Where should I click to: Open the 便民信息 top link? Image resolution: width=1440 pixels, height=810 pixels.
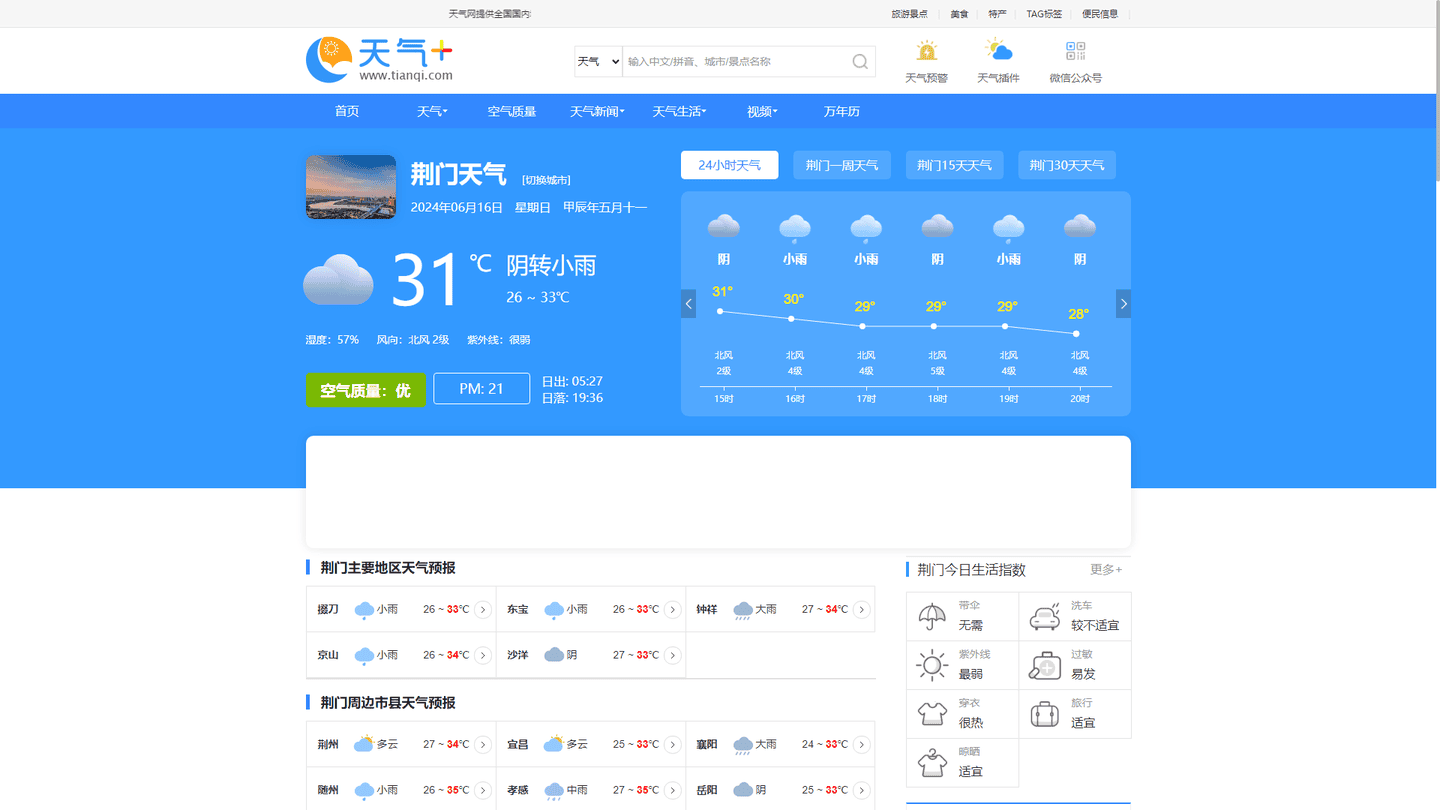(1100, 14)
